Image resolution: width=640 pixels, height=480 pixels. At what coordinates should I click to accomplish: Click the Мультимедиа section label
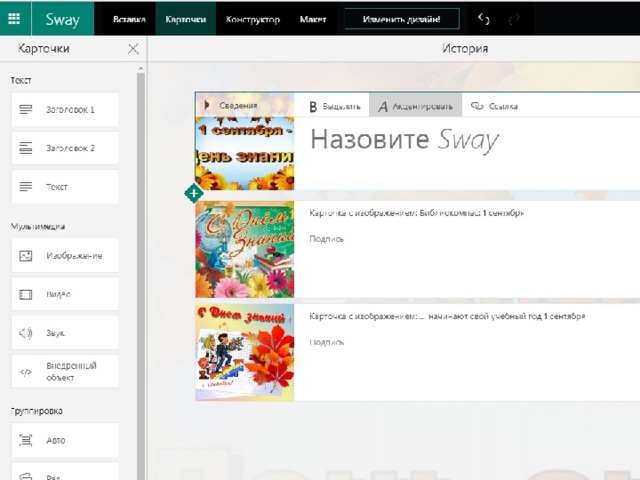tap(38, 226)
